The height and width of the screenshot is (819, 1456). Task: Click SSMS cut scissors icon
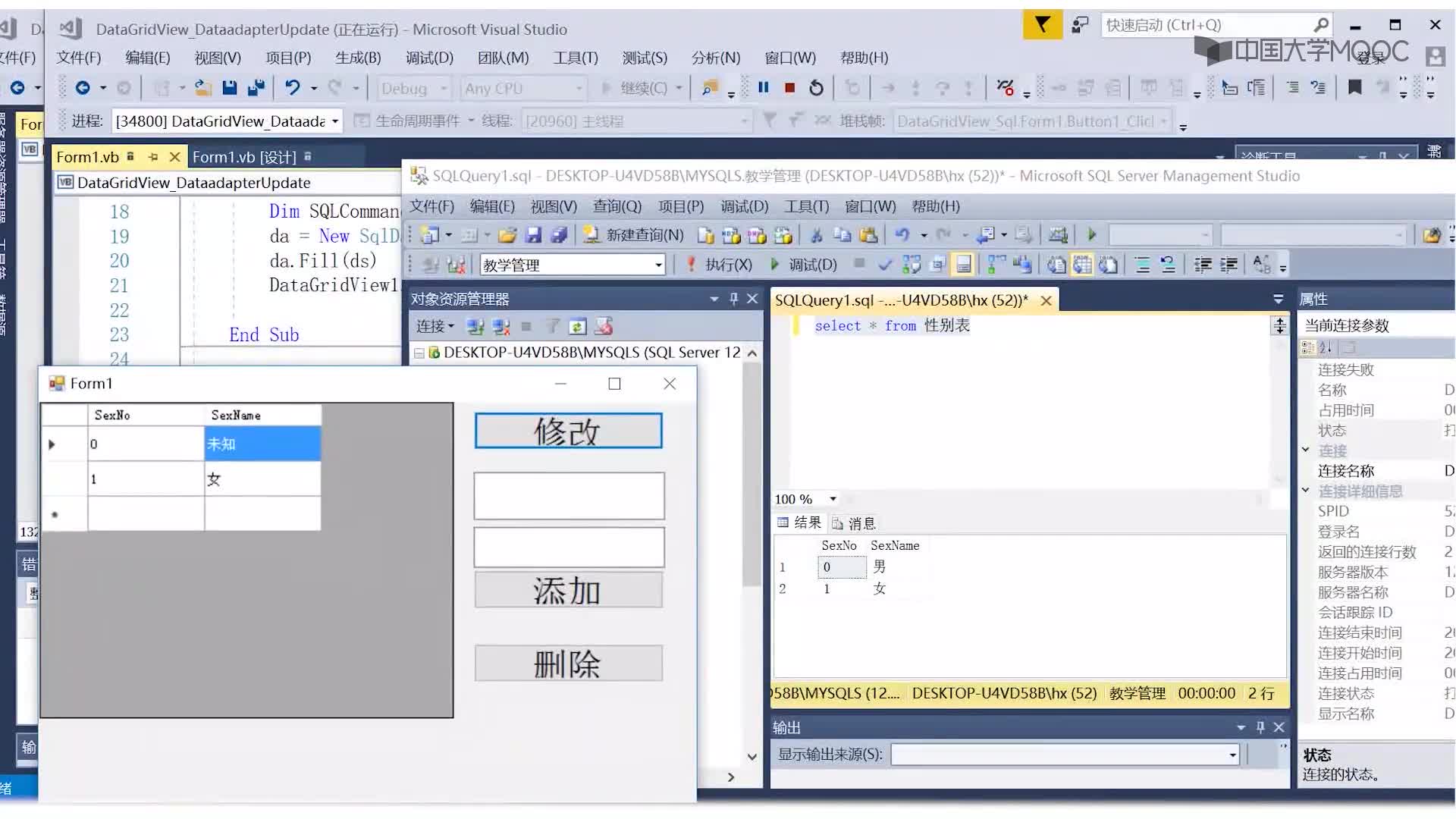pyautogui.click(x=817, y=236)
